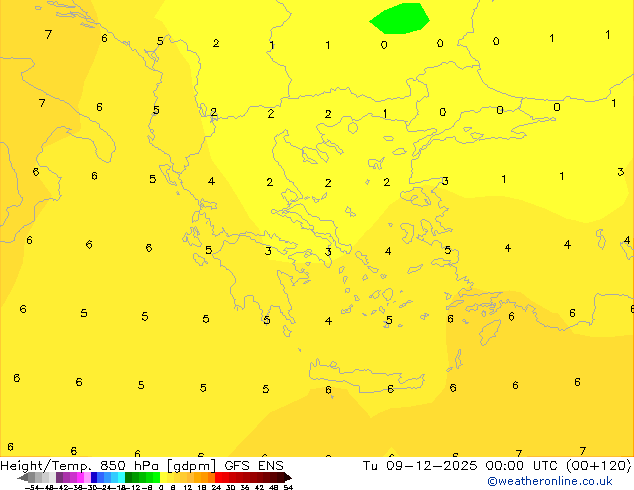Click the positive '54' label at the legend's right end
This screenshot has width=634, height=490.
(x=288, y=487)
